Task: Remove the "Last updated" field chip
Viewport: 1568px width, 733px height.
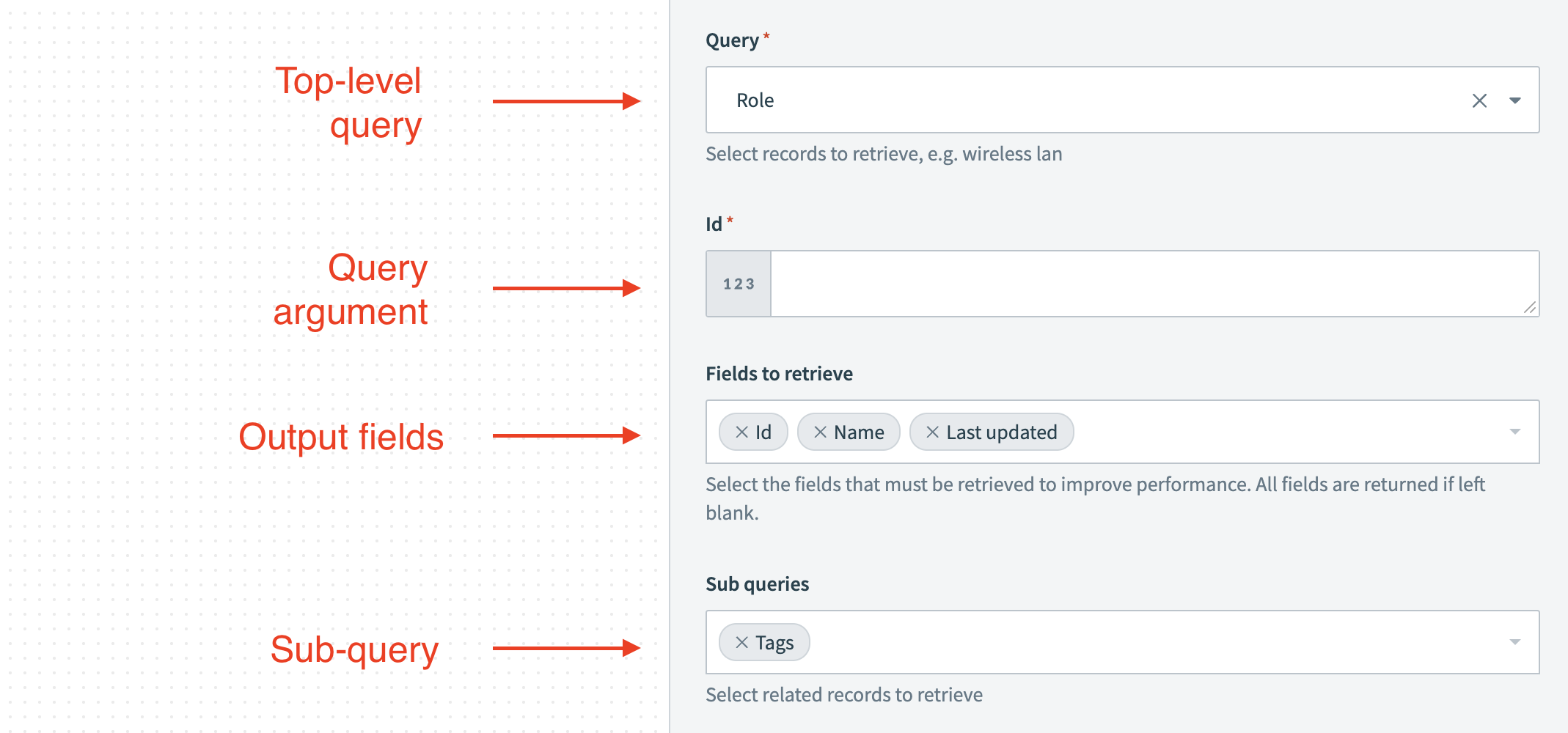Action: coord(931,432)
